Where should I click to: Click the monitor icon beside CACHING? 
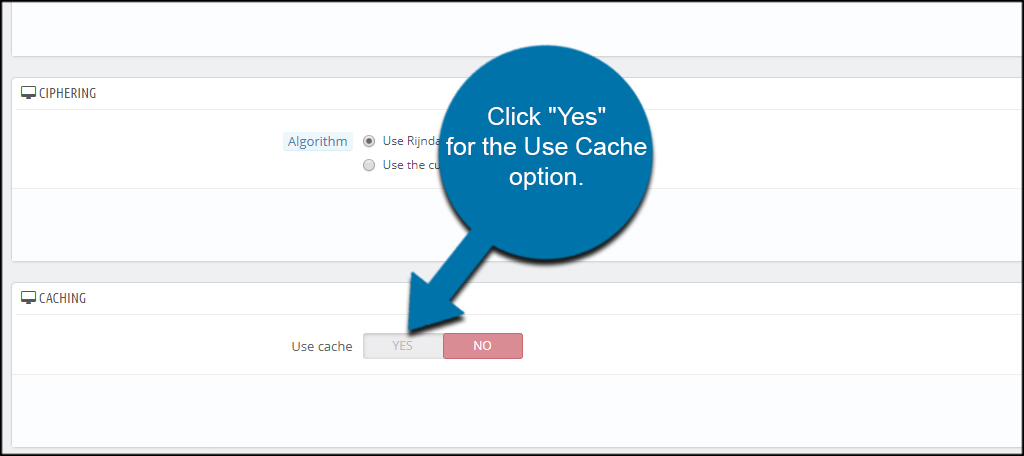(x=28, y=298)
